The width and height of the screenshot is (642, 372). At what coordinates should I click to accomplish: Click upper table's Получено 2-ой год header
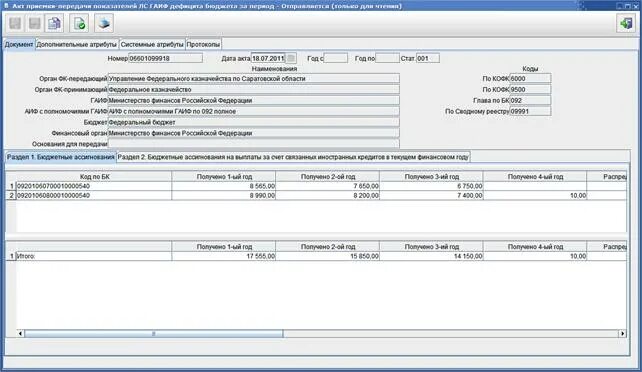click(x=328, y=177)
